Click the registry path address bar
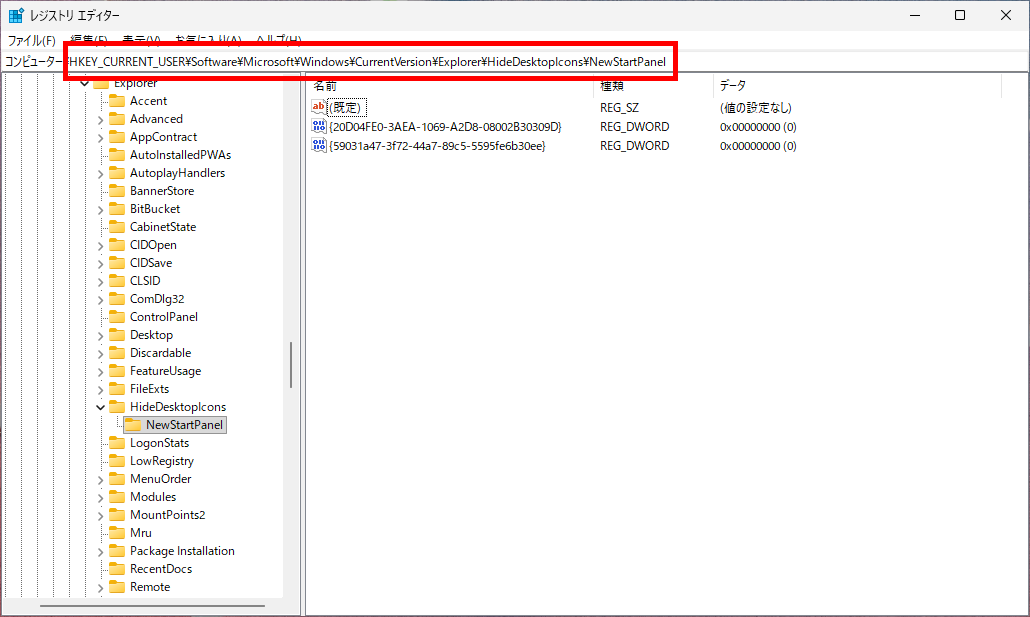Viewport: 1030px width, 617px height. pos(370,62)
